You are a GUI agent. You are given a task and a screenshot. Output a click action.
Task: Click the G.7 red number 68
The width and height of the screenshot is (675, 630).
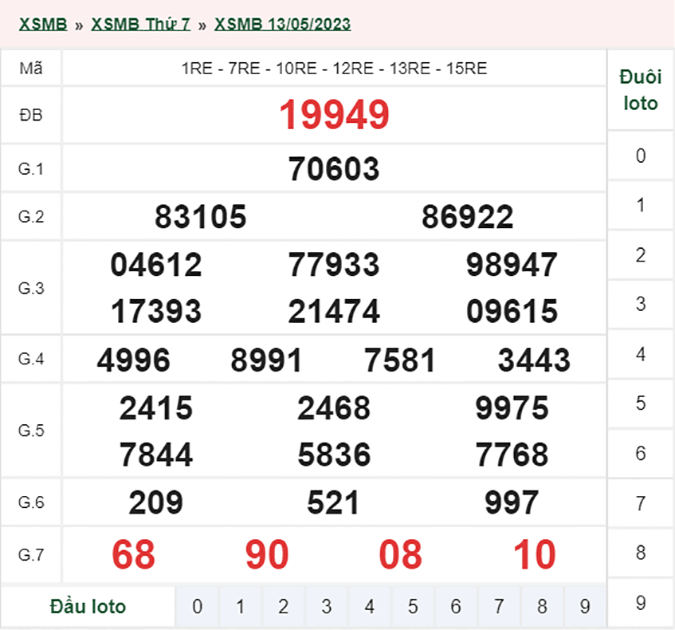click(134, 554)
